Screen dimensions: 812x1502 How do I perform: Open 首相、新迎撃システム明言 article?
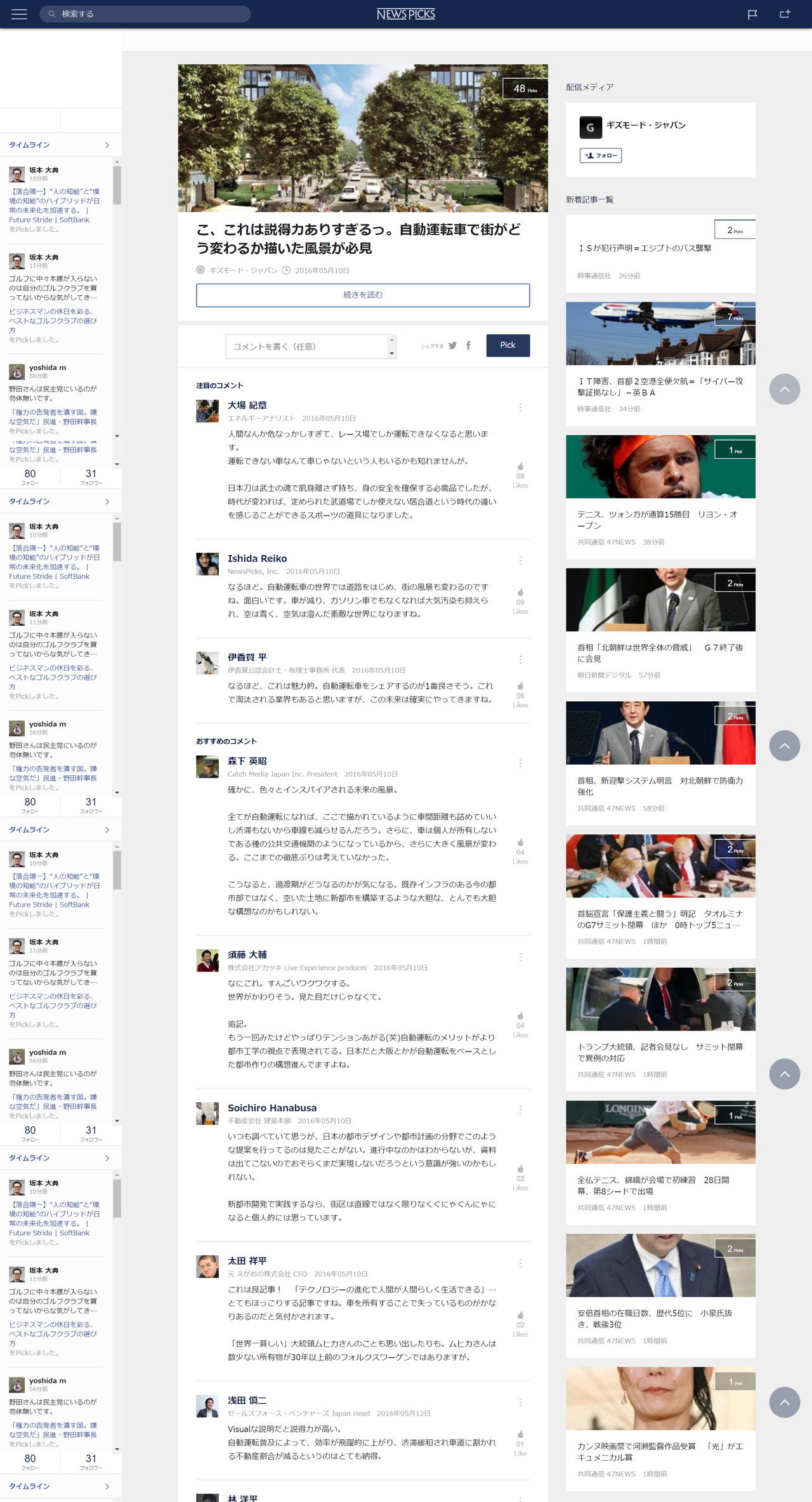tap(660, 763)
